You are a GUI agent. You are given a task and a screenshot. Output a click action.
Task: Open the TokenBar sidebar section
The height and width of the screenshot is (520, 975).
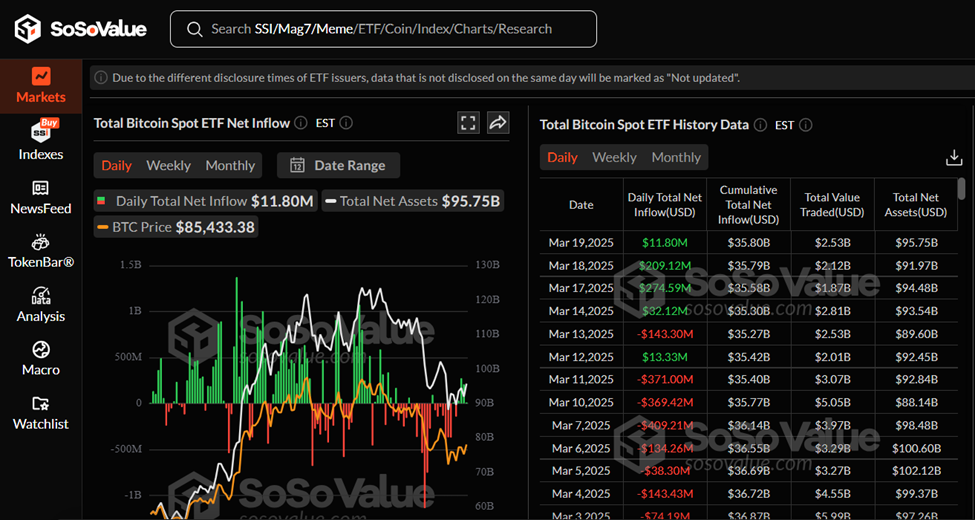41,251
